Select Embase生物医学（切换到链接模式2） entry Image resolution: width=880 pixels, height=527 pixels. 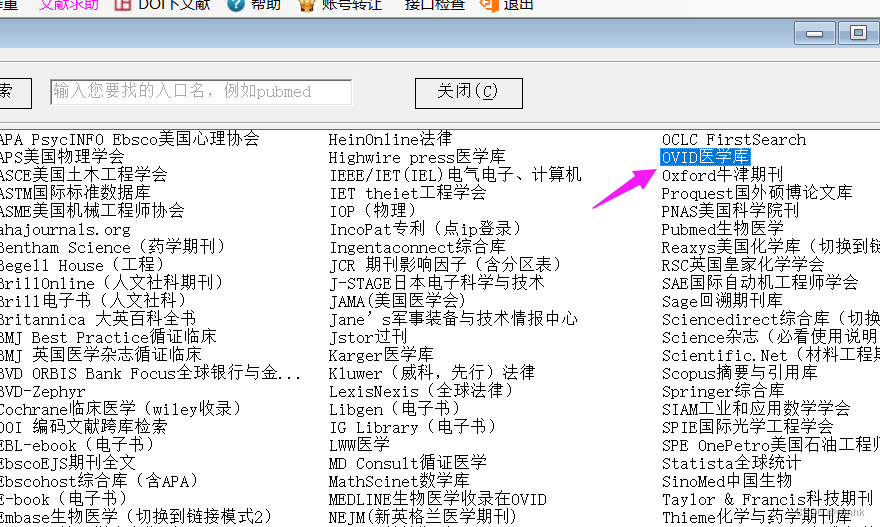(x=136, y=516)
